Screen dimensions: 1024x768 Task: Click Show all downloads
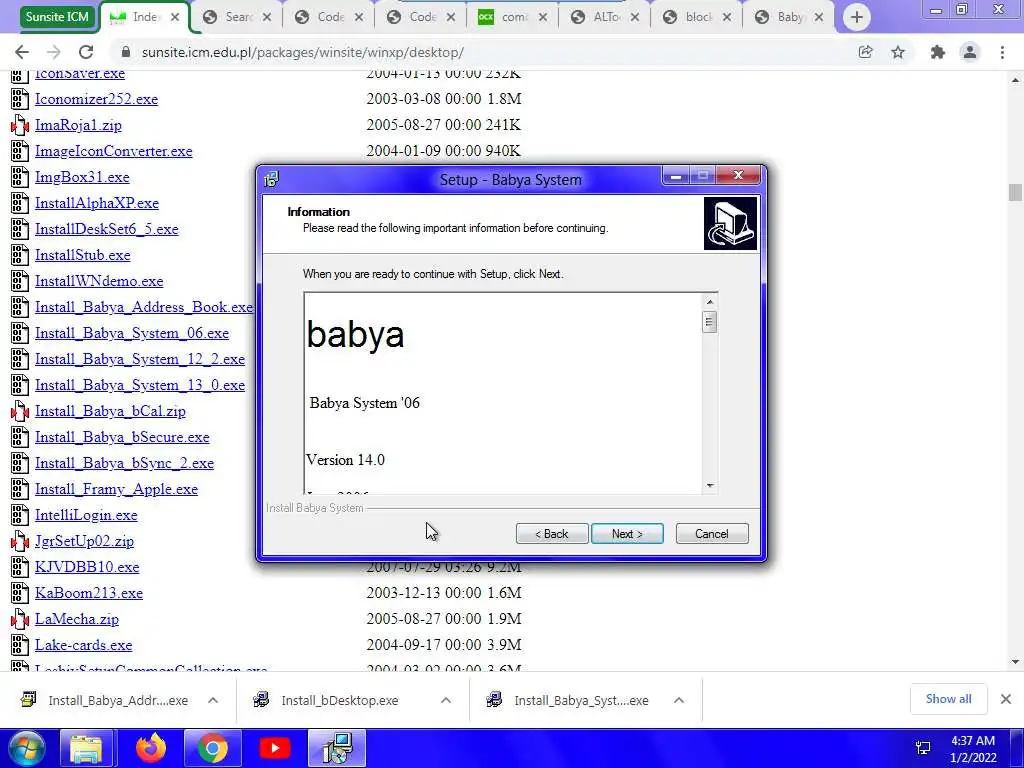point(948,699)
